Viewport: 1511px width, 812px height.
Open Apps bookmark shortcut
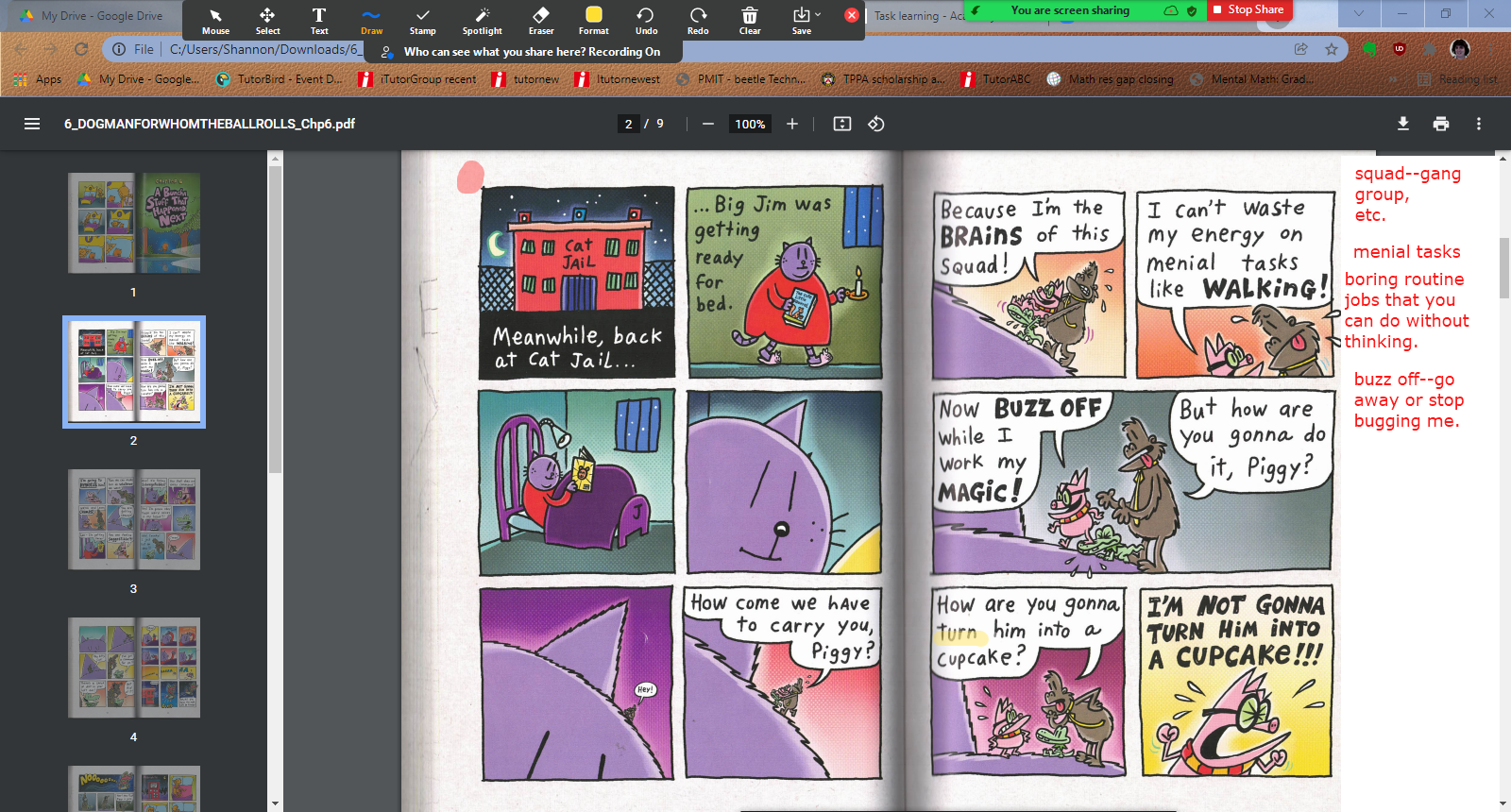click(x=39, y=79)
